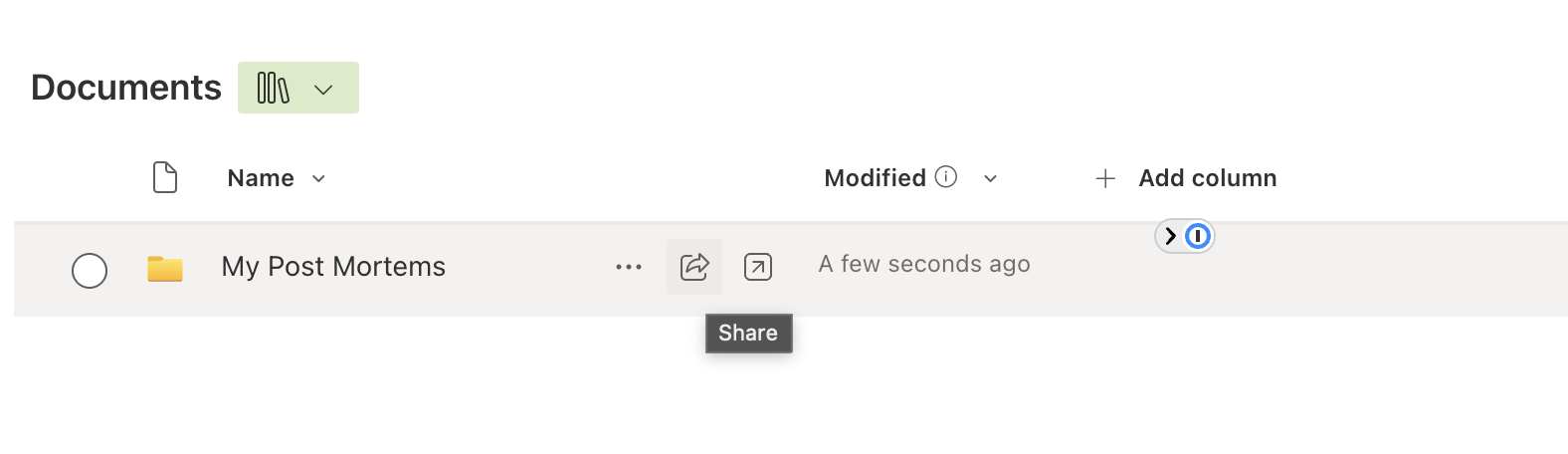Open the Modified column dropdown chevron

coord(990,179)
